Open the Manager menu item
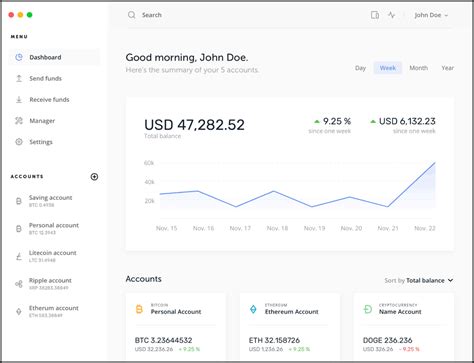This screenshot has height=363, width=474. tap(42, 121)
